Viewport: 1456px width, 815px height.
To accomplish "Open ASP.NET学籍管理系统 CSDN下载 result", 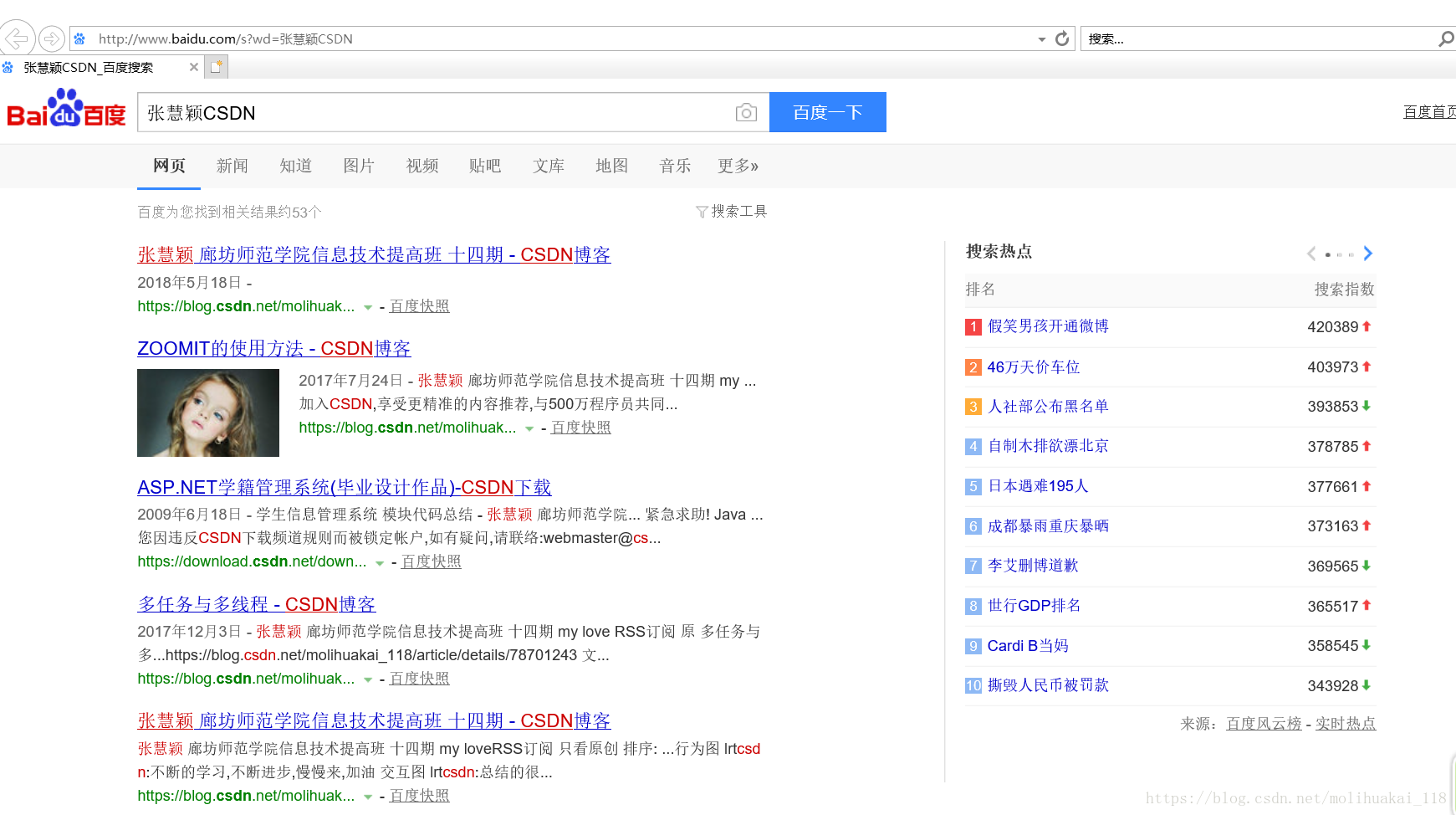I will pos(345,487).
